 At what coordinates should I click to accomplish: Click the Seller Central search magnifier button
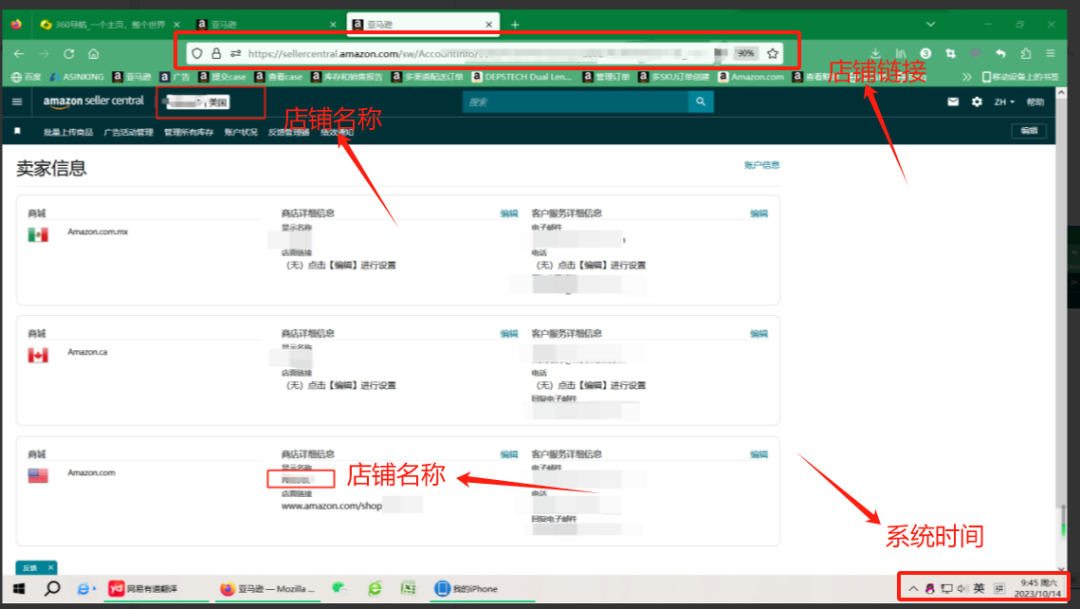(700, 102)
